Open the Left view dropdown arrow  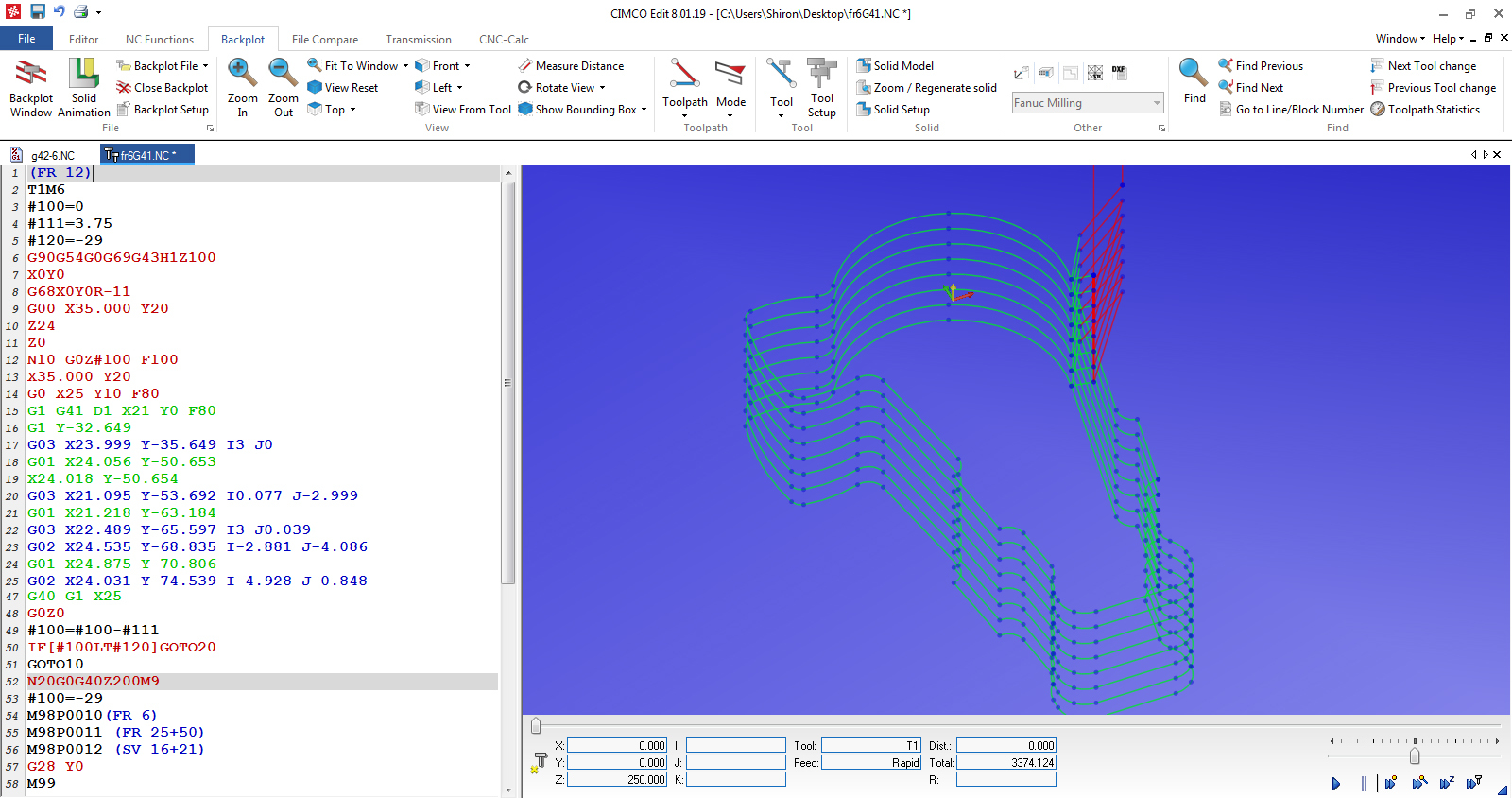pos(459,87)
